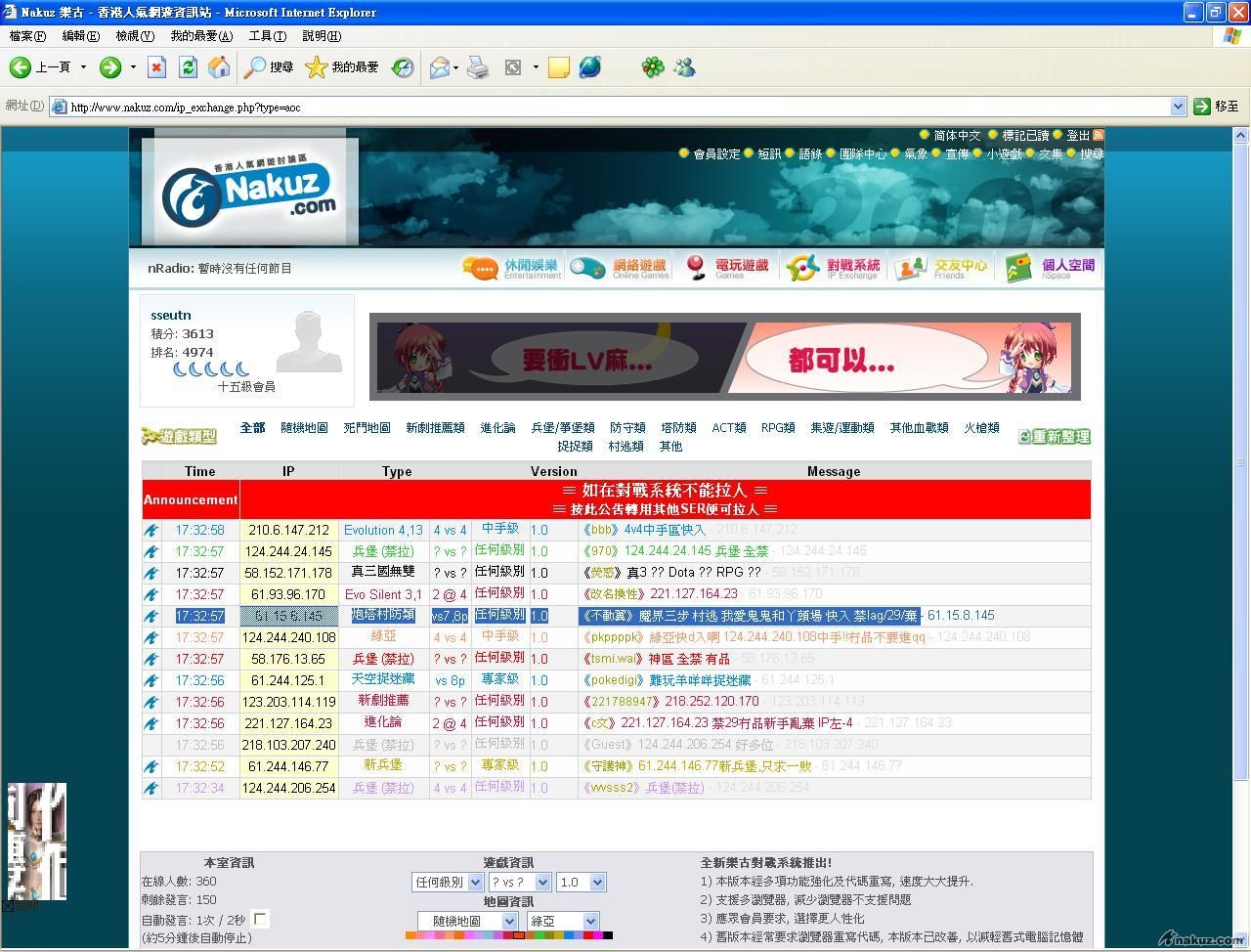
Task: Open the 隨機地圖 map dropdown
Action: pyautogui.click(x=467, y=921)
